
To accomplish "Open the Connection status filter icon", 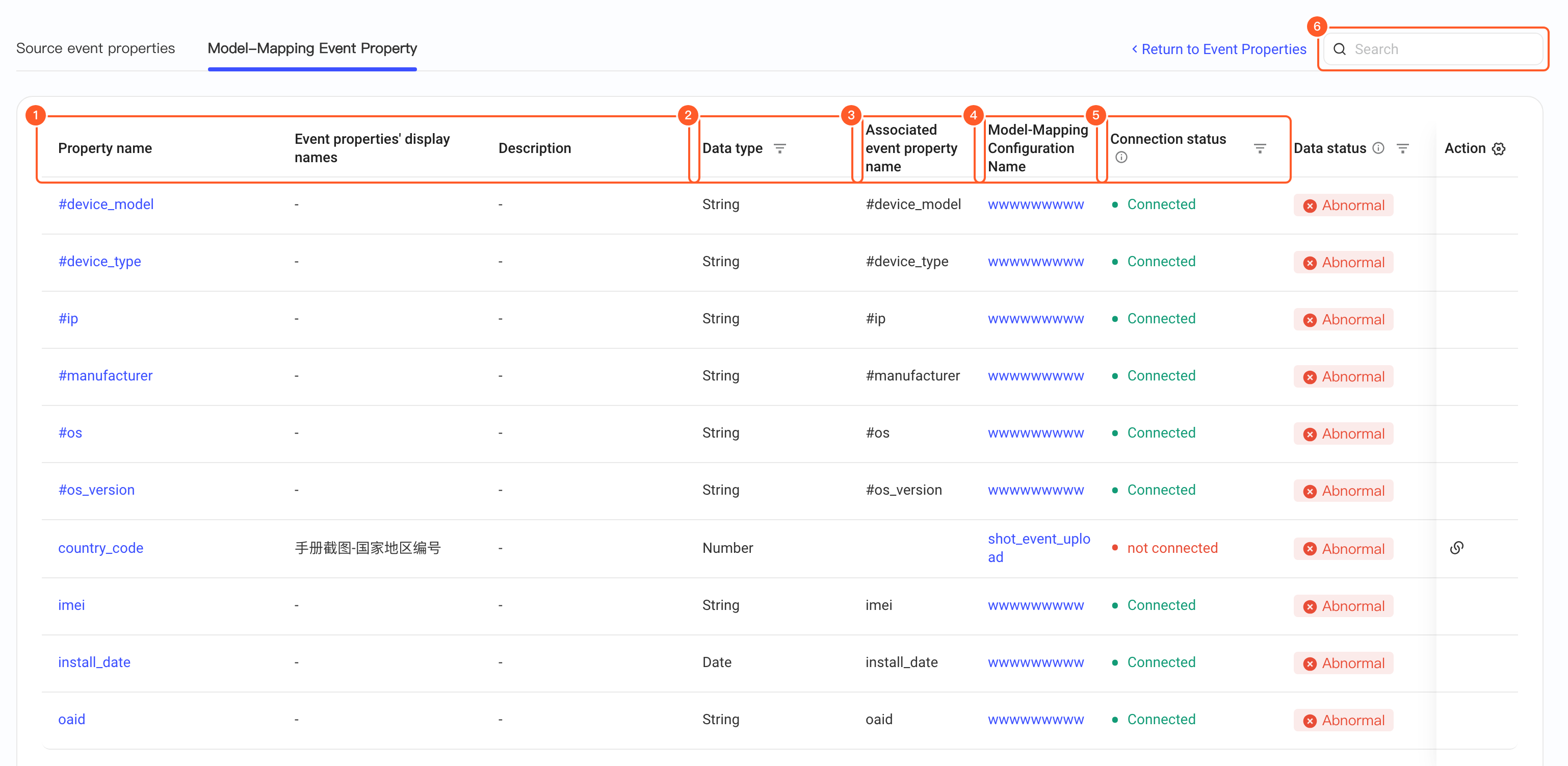I will [1260, 148].
